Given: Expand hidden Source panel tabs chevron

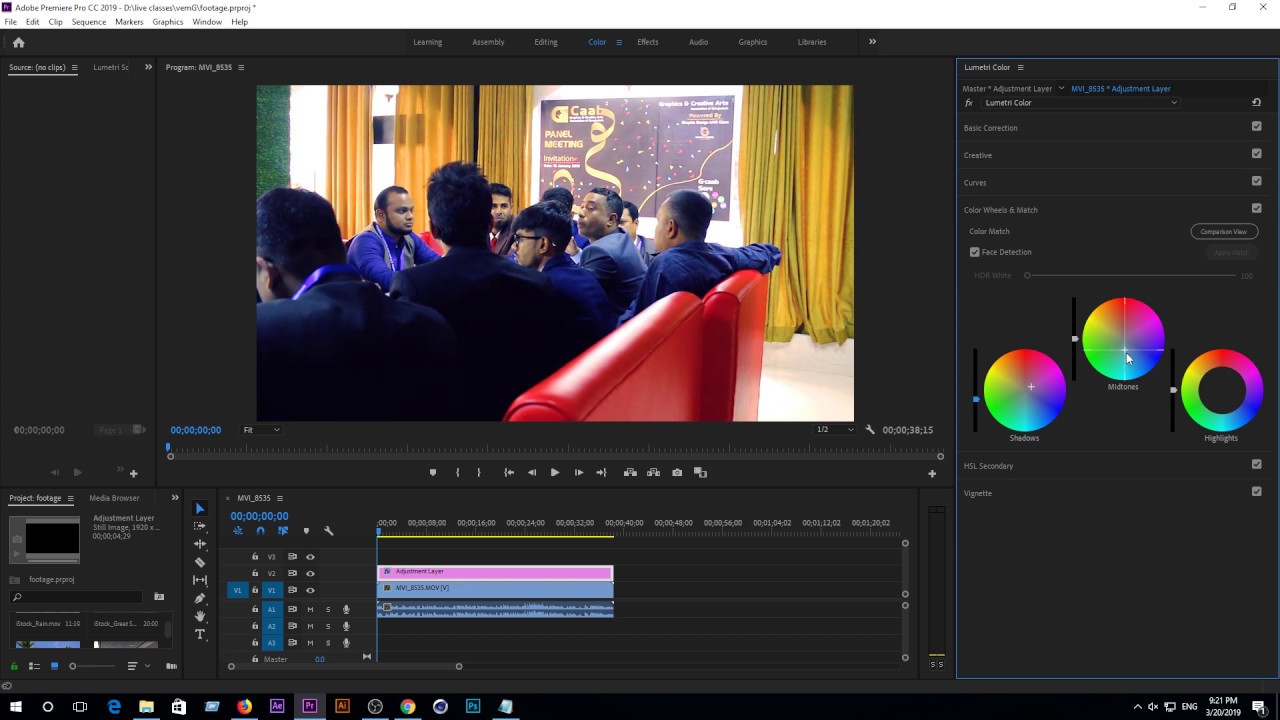Looking at the screenshot, I should [x=148, y=67].
